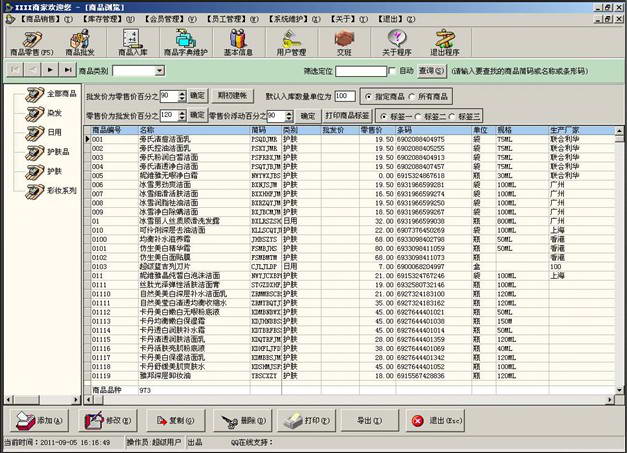The width and height of the screenshot is (627, 453).
Task: Click spinner arrows of 批发价为零售价百分之 field
Action: [x=182, y=96]
